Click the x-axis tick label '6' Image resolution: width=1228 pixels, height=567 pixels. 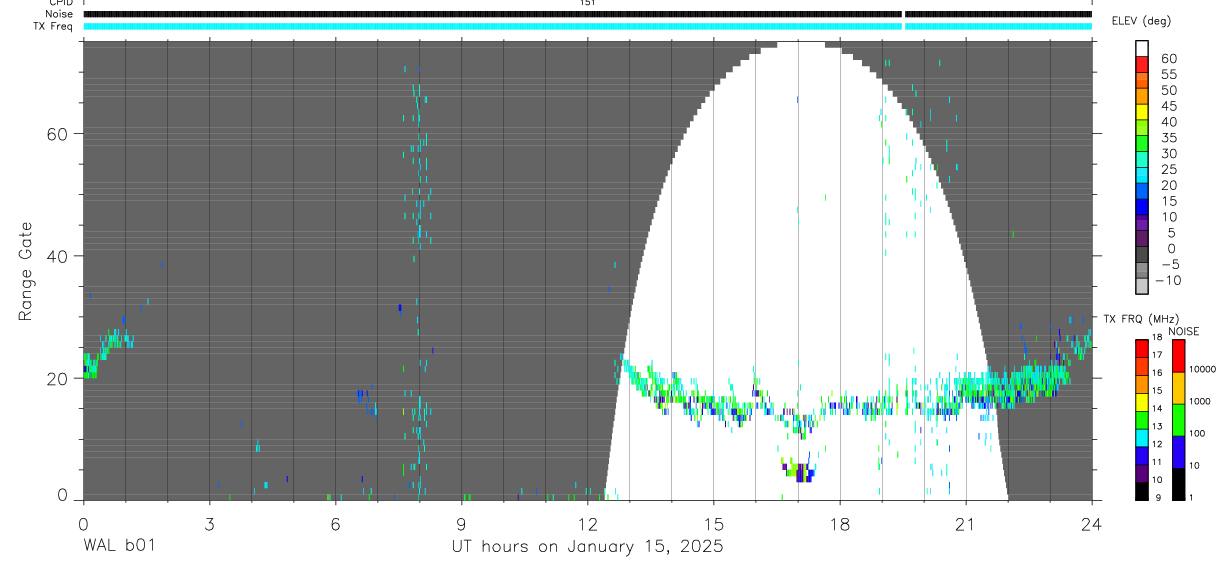coord(335,523)
